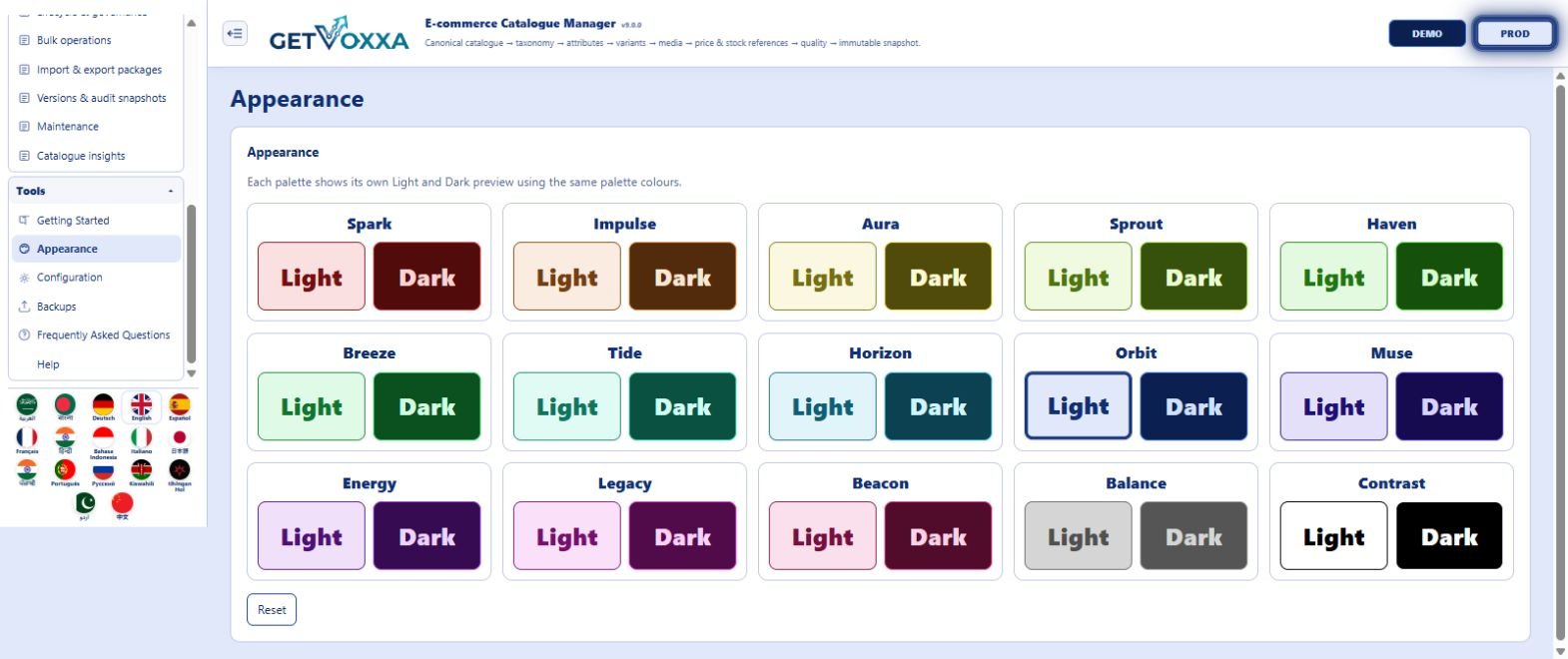The image size is (1568, 659).
Task: Select the English flag
Action: point(142,405)
